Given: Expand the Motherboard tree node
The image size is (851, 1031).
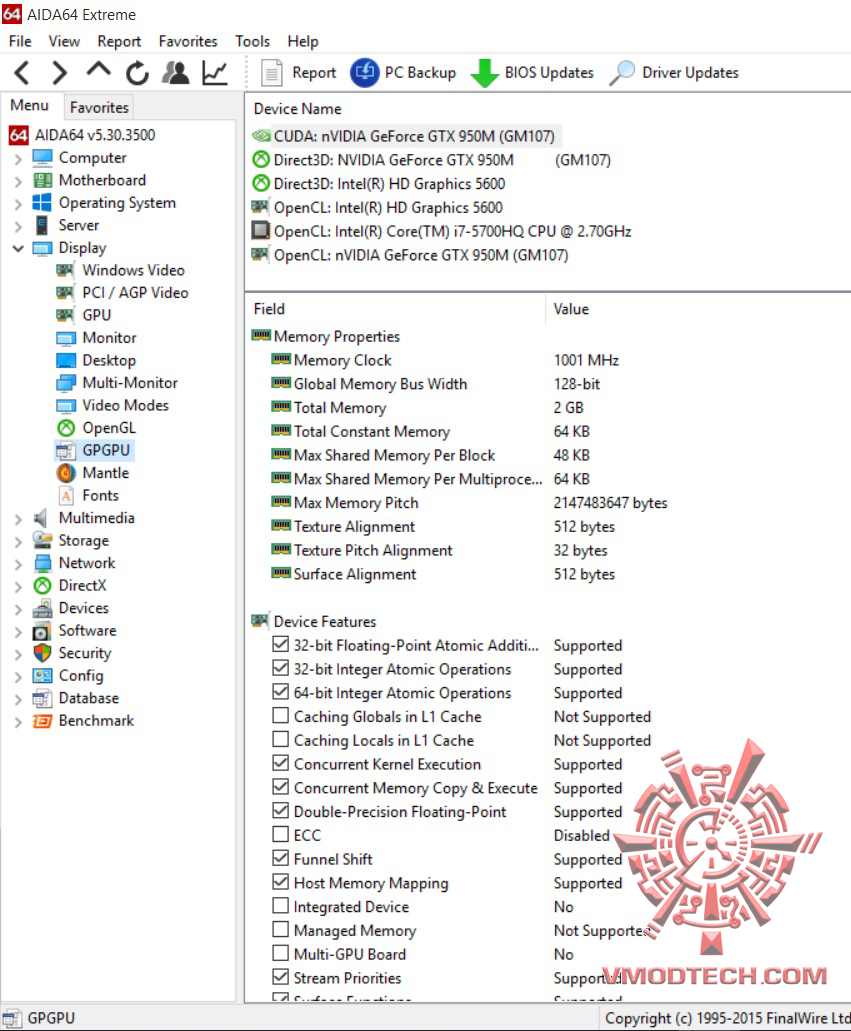Looking at the screenshot, I should click(18, 181).
